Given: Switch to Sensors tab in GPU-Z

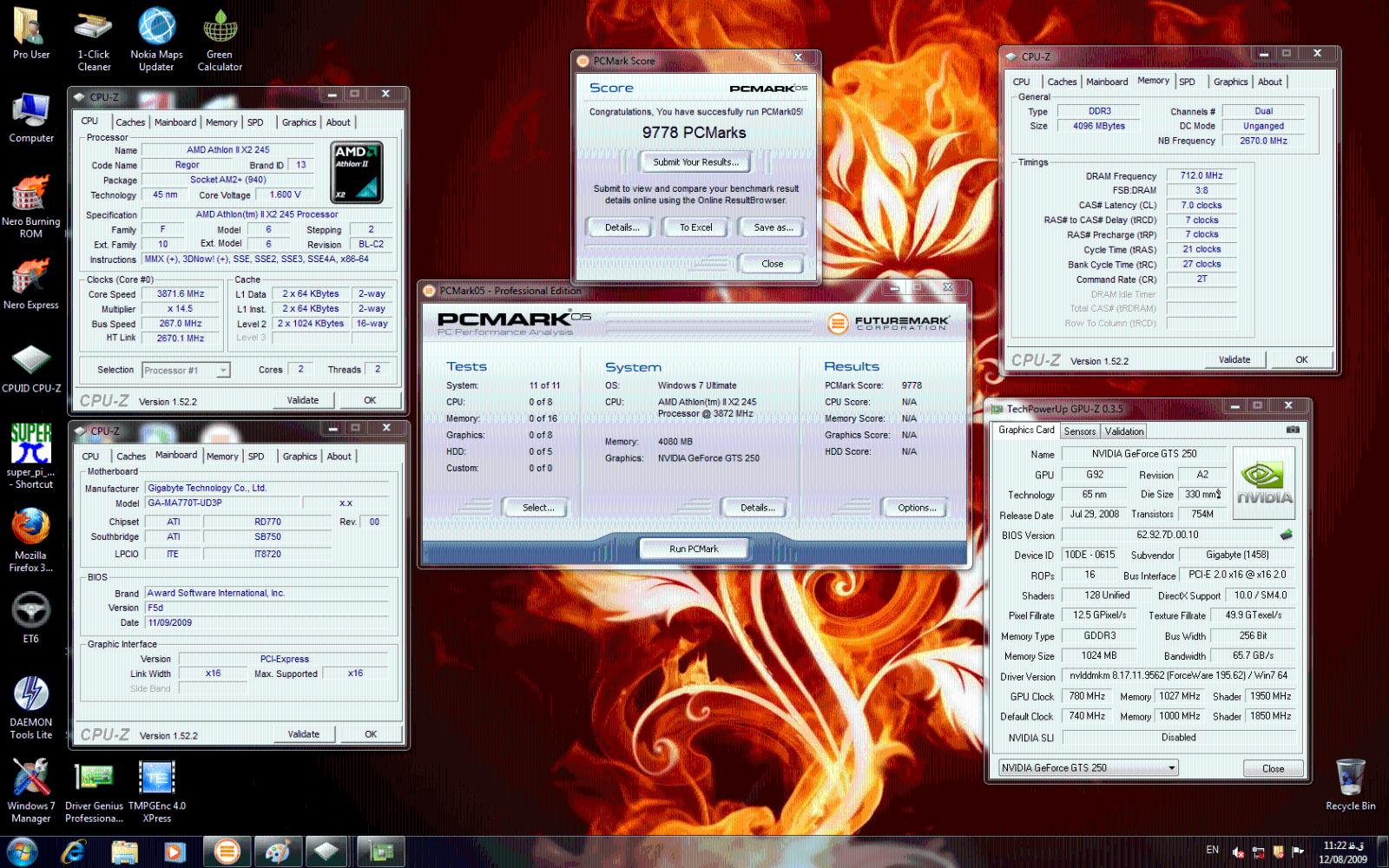Looking at the screenshot, I should click(x=1080, y=431).
